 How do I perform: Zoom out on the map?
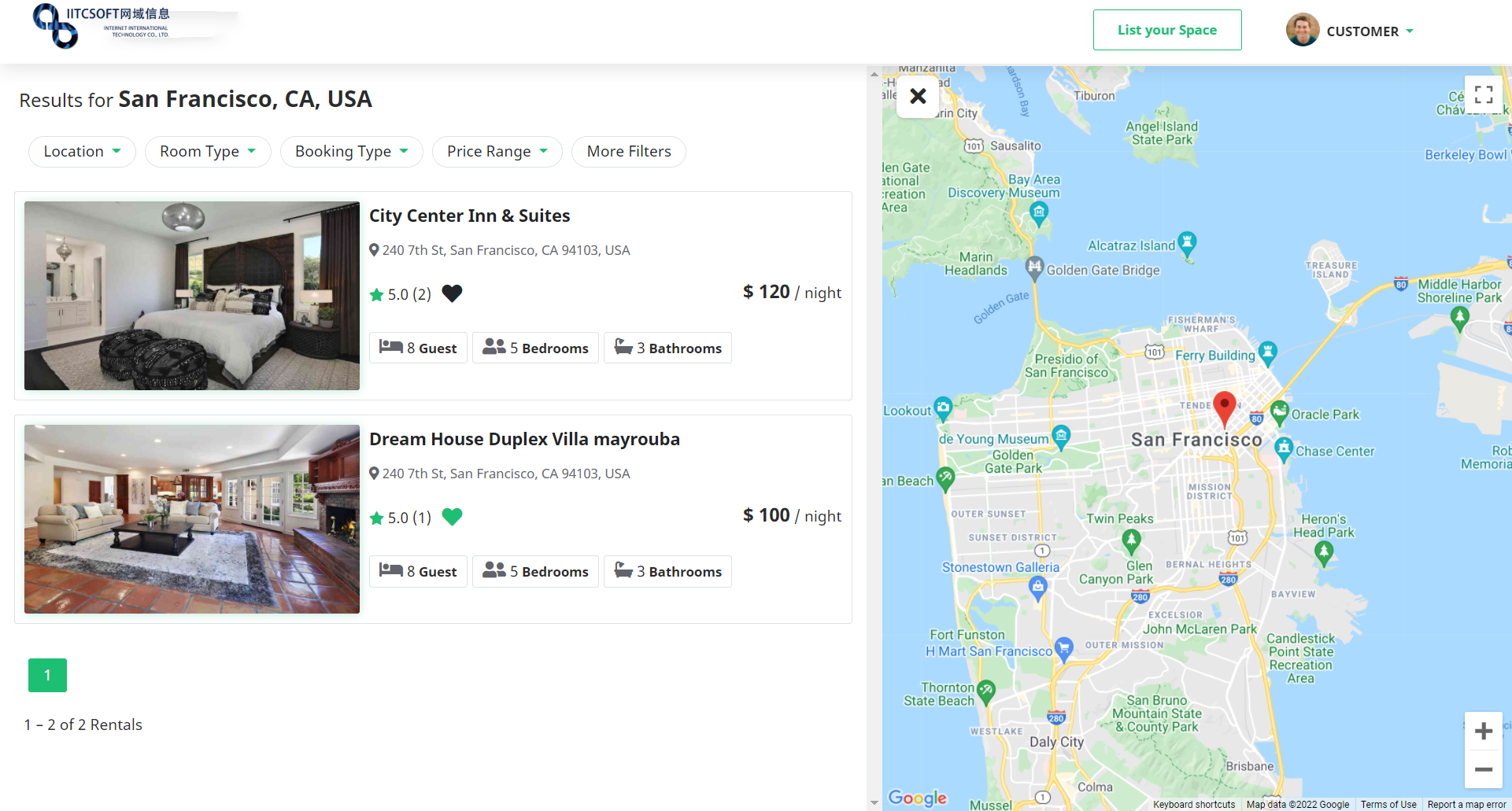1484,769
